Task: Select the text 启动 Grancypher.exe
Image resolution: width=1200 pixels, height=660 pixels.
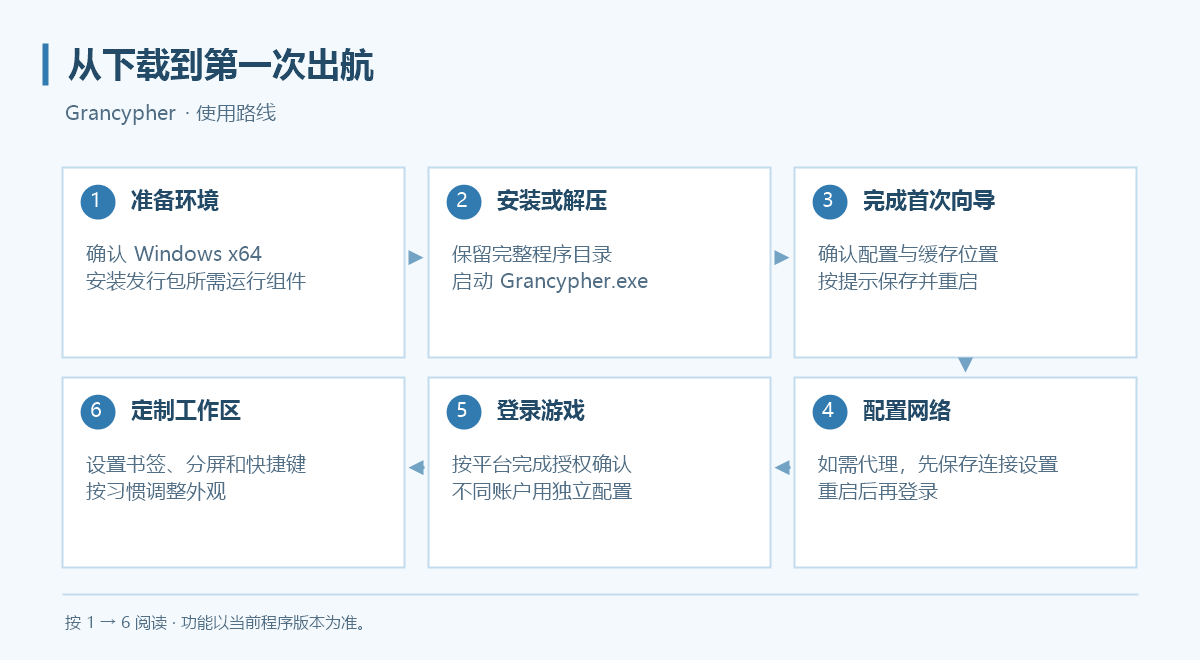Action: [x=550, y=281]
